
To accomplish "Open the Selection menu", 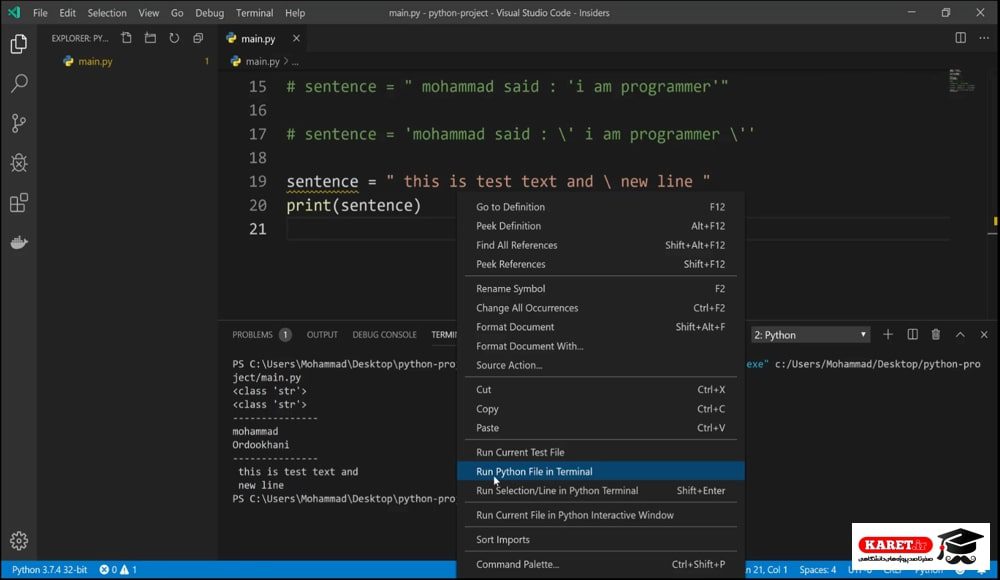I will (107, 13).
